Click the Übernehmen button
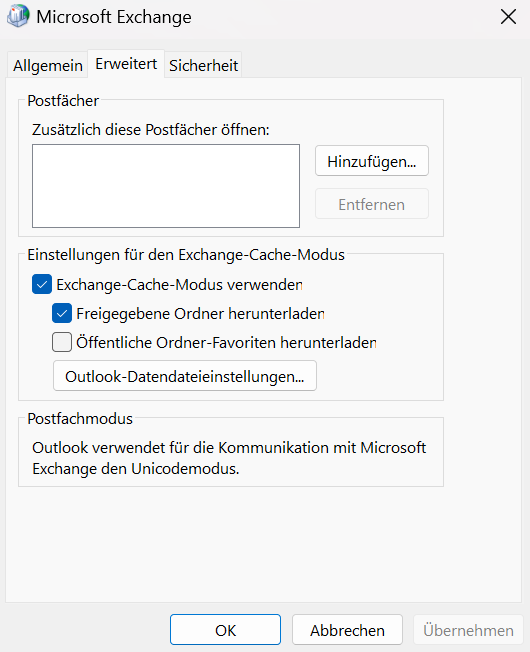This screenshot has width=530, height=652. click(468, 630)
